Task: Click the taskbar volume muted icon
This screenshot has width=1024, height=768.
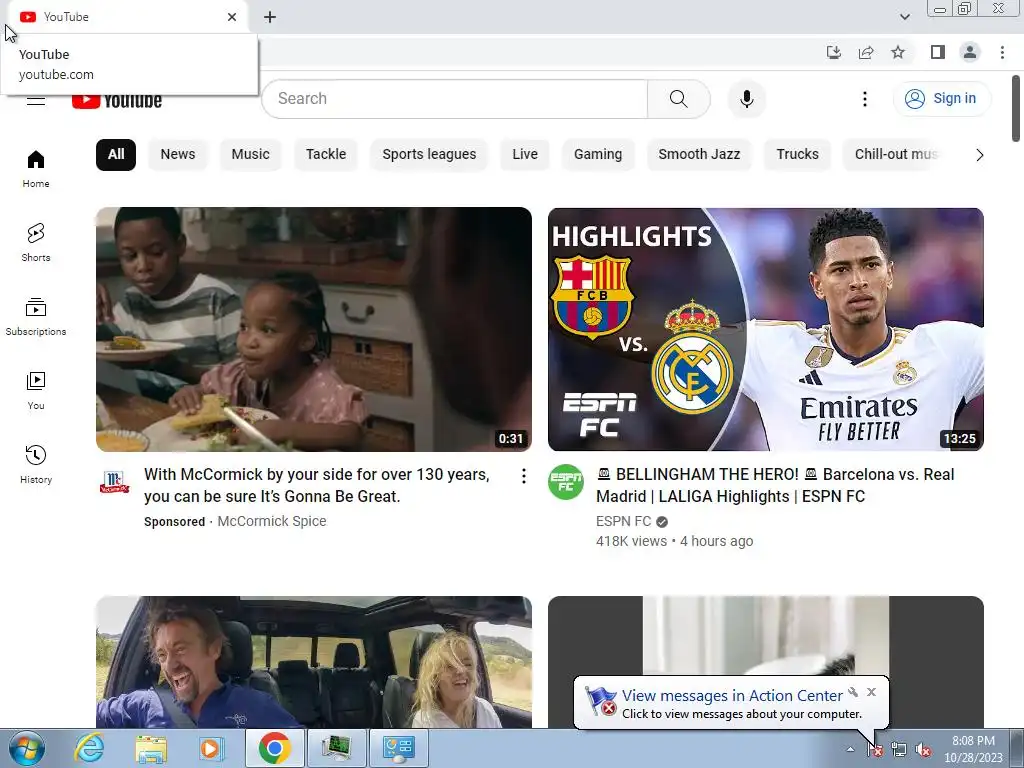Action: coord(923,750)
